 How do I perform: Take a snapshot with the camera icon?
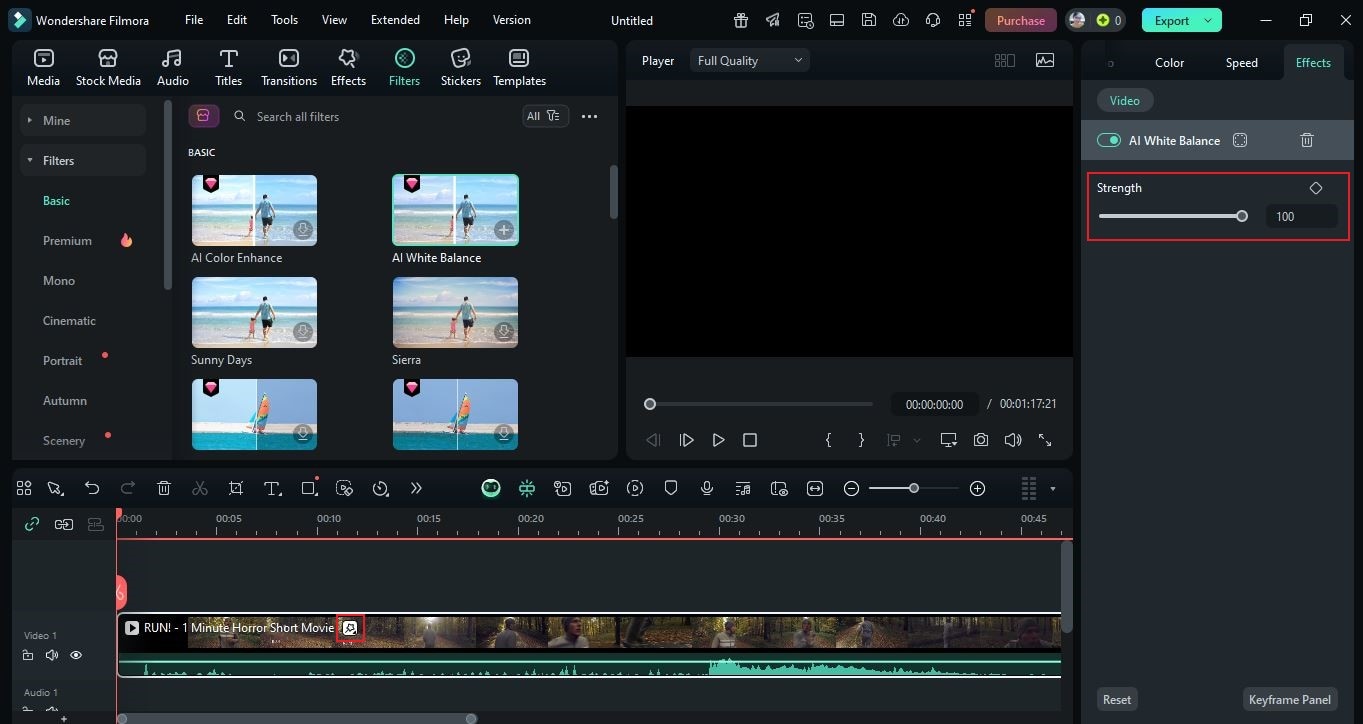[x=980, y=439]
